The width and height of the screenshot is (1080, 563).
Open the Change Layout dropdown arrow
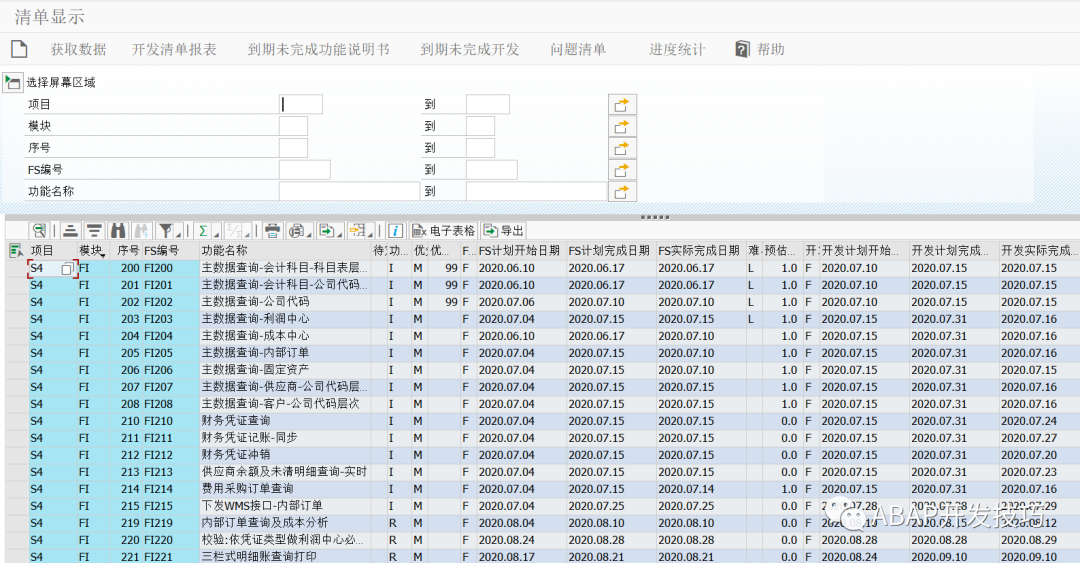point(371,235)
